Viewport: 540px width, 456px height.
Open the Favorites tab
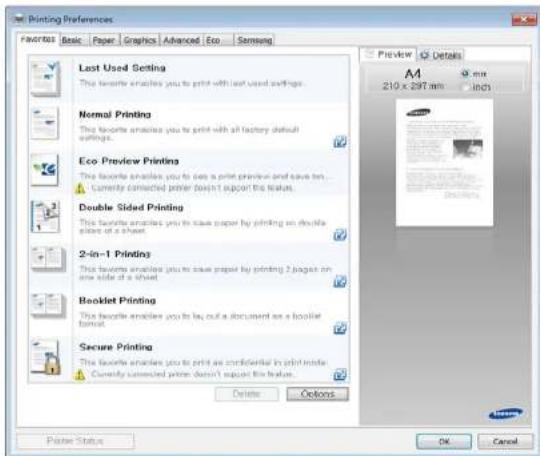point(38,39)
